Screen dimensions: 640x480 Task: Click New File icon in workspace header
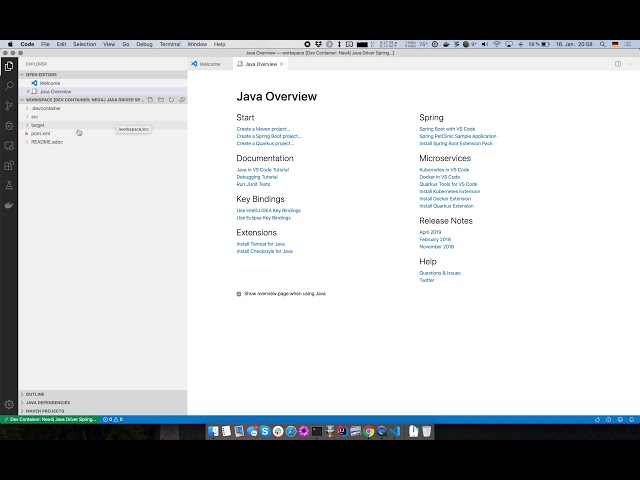click(x=150, y=100)
